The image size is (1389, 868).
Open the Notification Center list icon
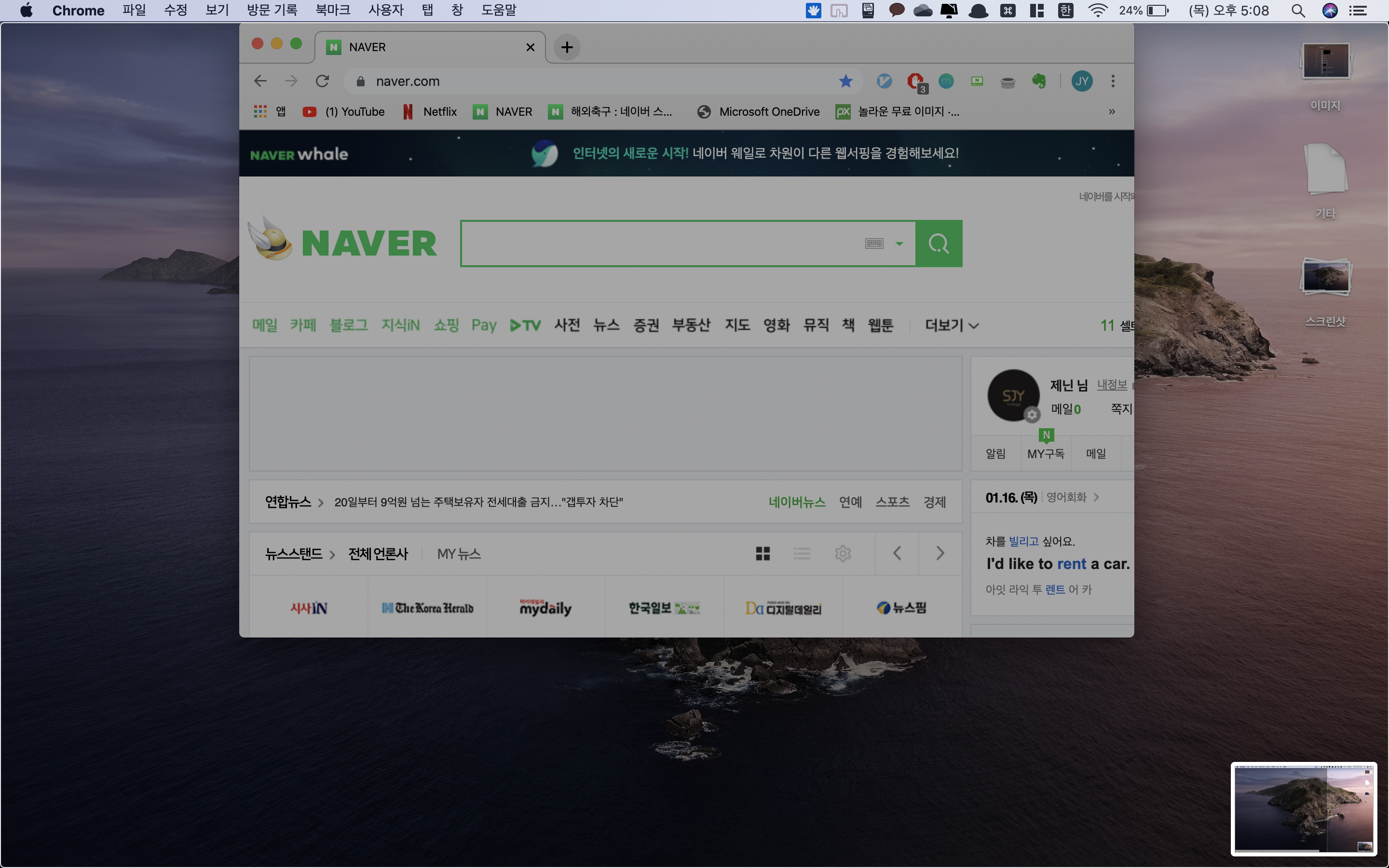[1358, 10]
